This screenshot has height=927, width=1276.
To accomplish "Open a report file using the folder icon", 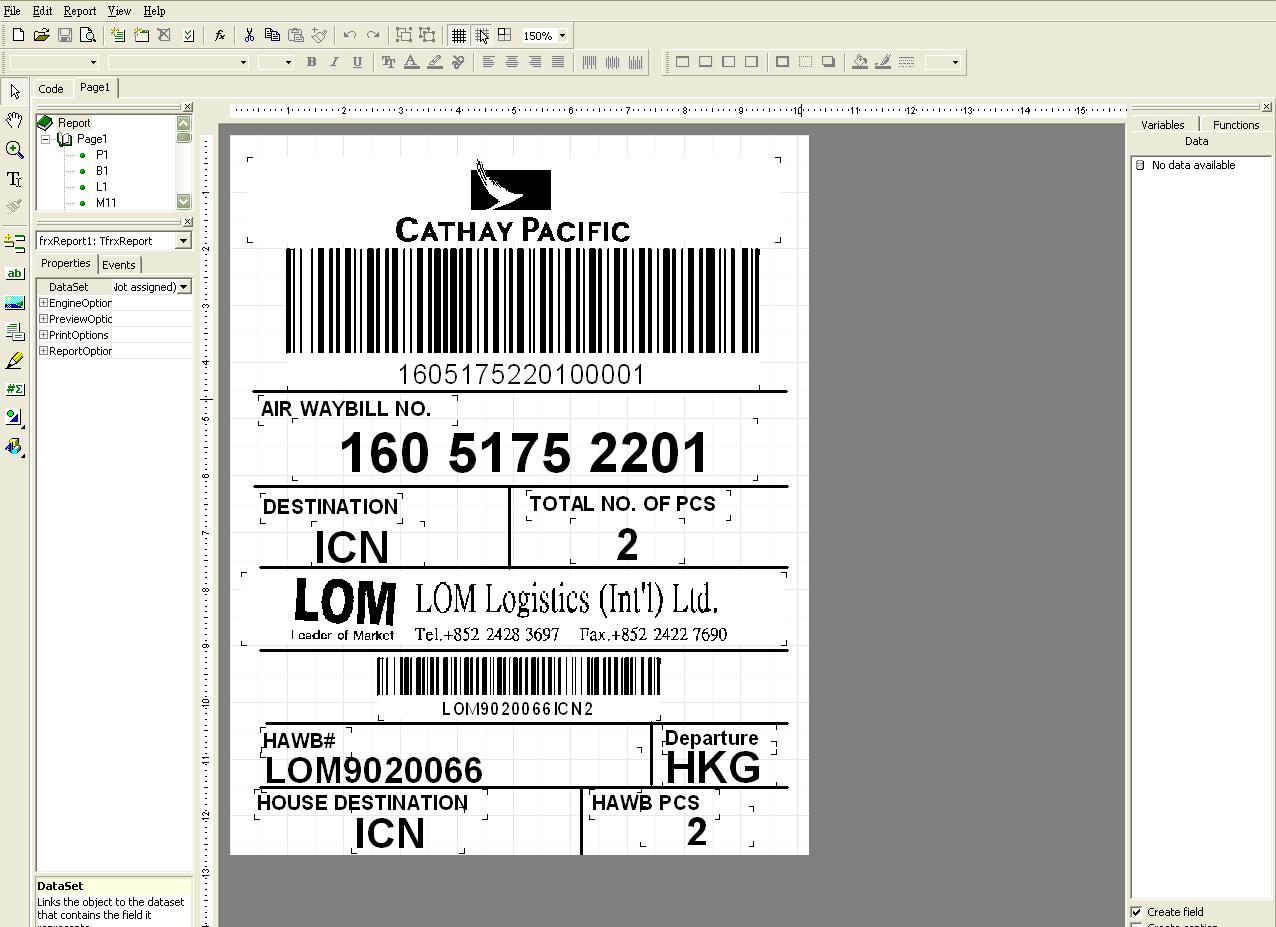I will 41,35.
